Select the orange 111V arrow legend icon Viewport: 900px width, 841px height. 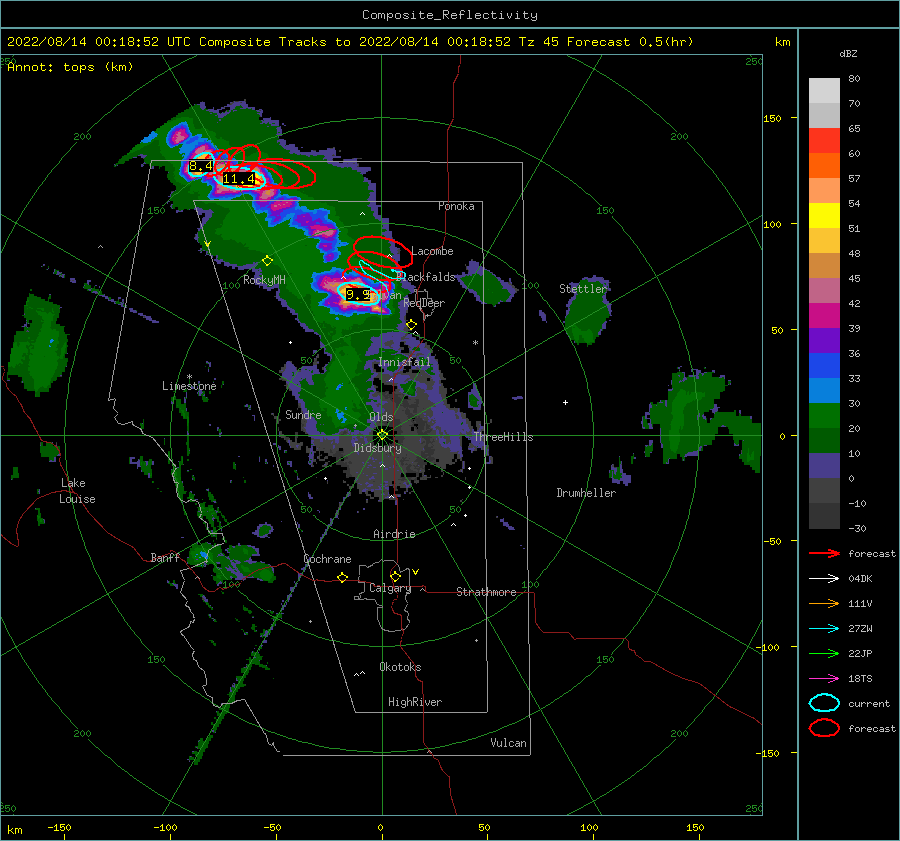[x=824, y=603]
